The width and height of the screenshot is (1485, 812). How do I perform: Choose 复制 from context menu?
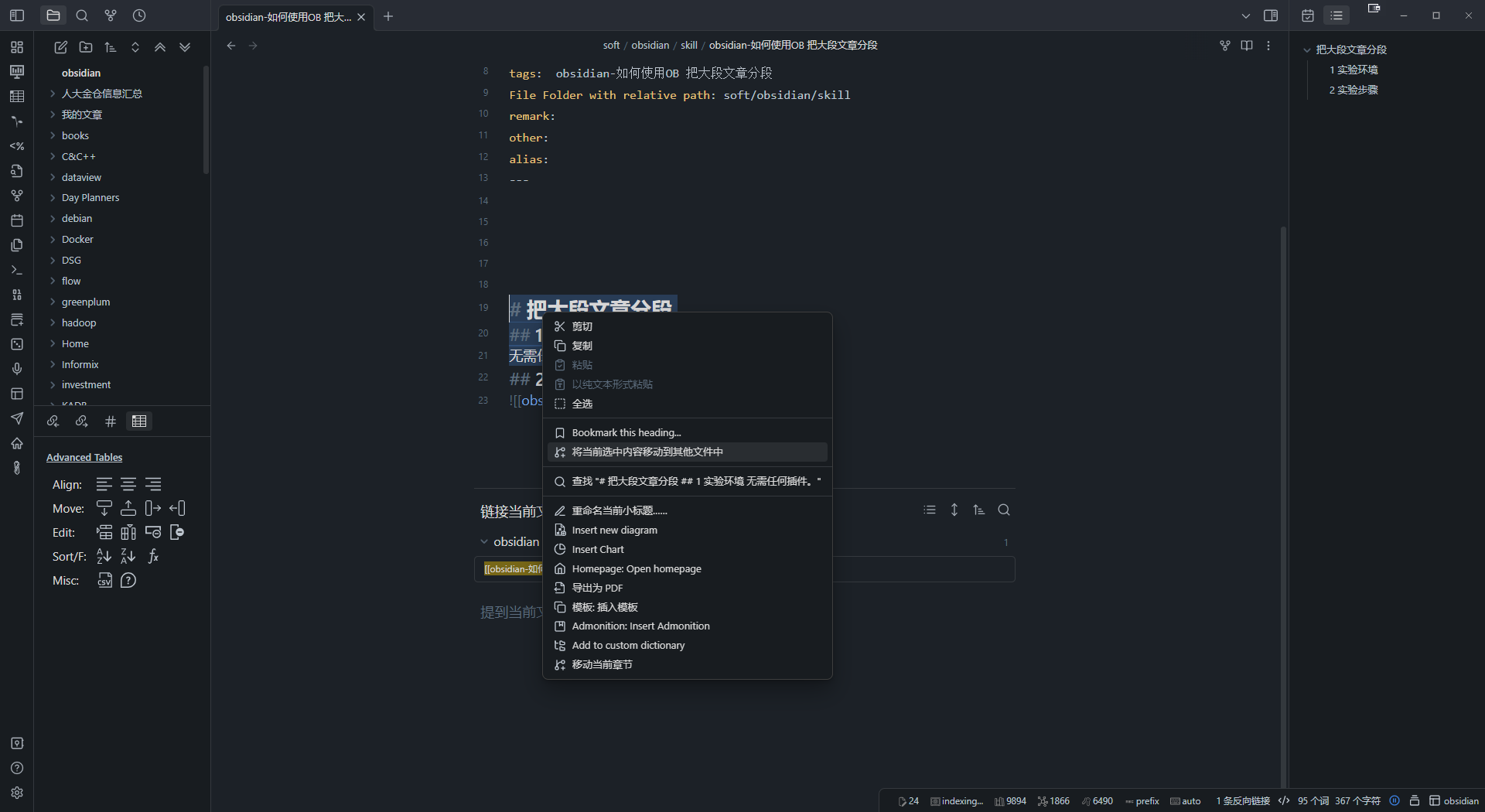tap(688, 346)
